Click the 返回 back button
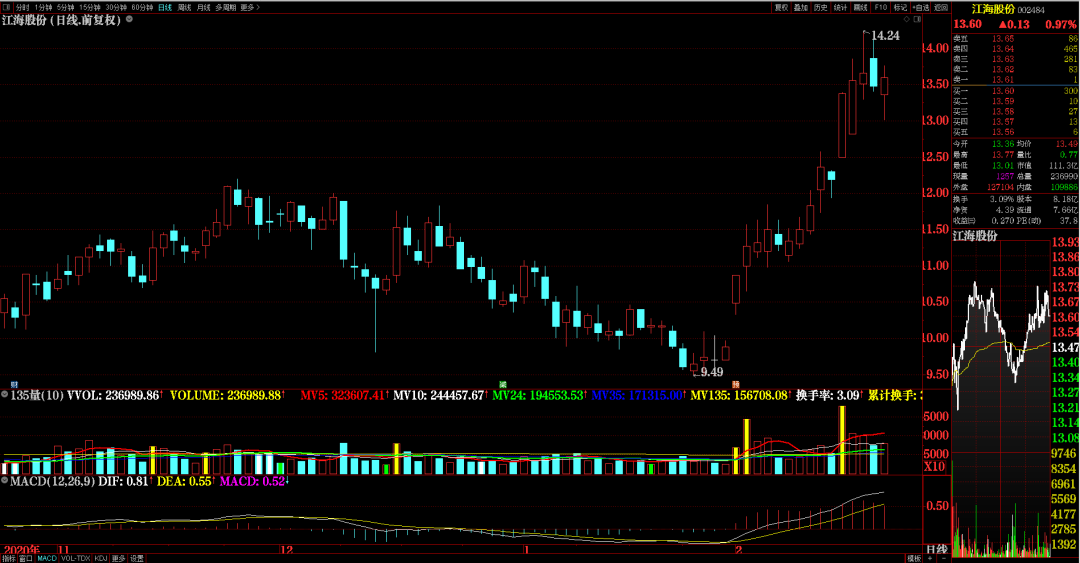 point(941,8)
